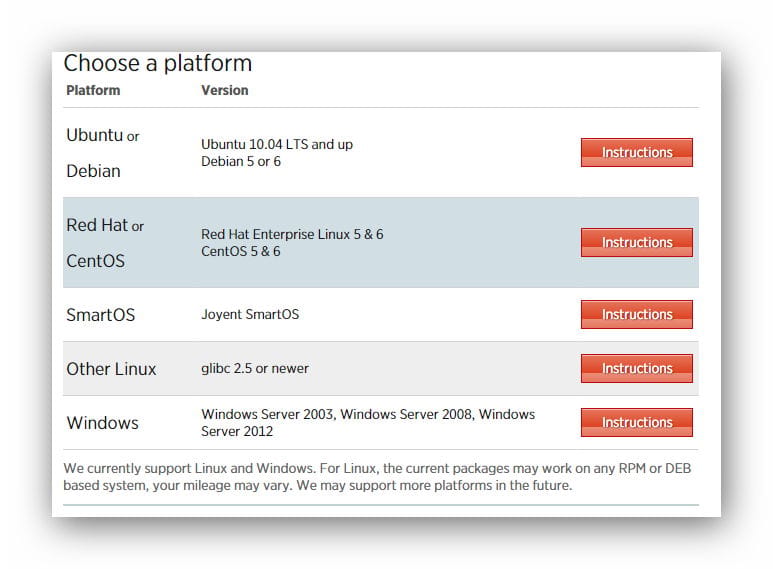Open Instructions for SmartOS

[x=636, y=314]
